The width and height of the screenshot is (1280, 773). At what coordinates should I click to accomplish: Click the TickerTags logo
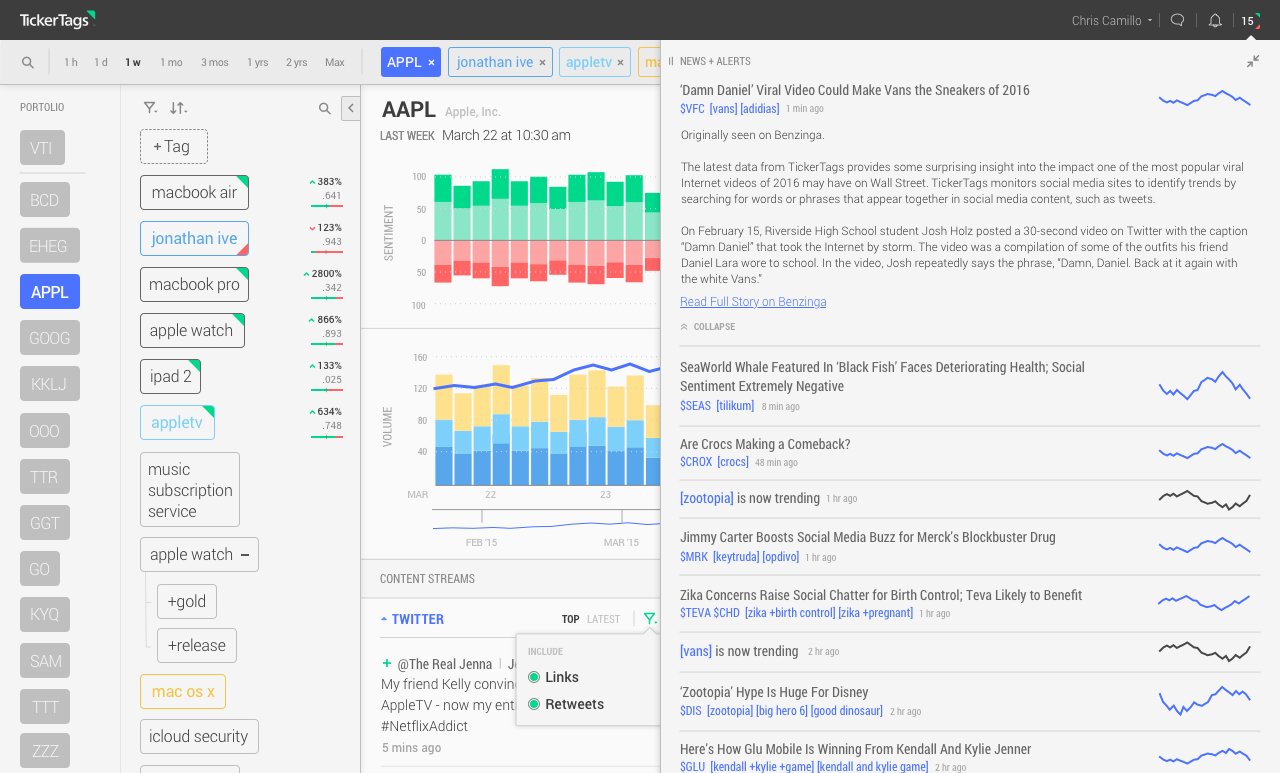(x=58, y=19)
